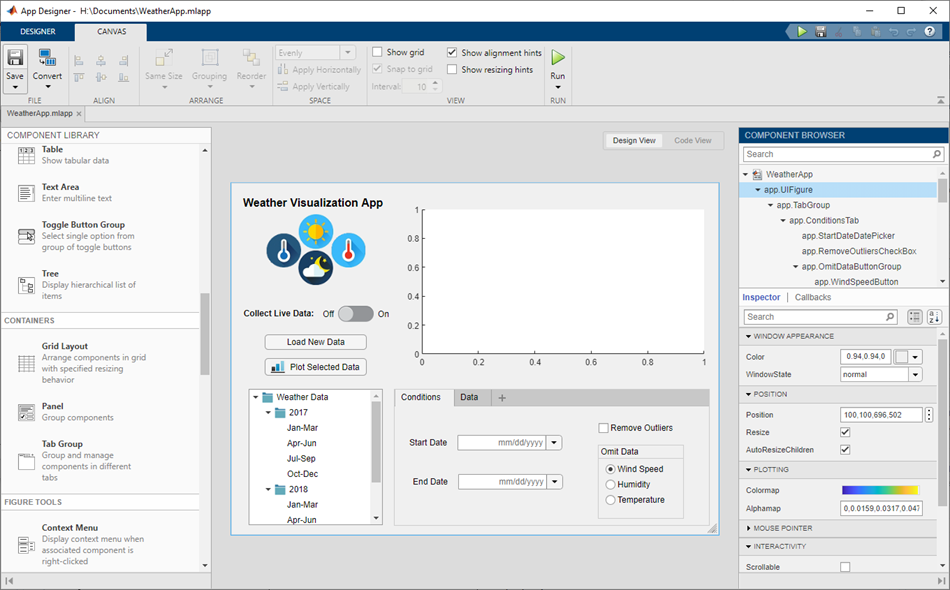
Task: Click the Tab Group component icon
Action: coord(27,461)
